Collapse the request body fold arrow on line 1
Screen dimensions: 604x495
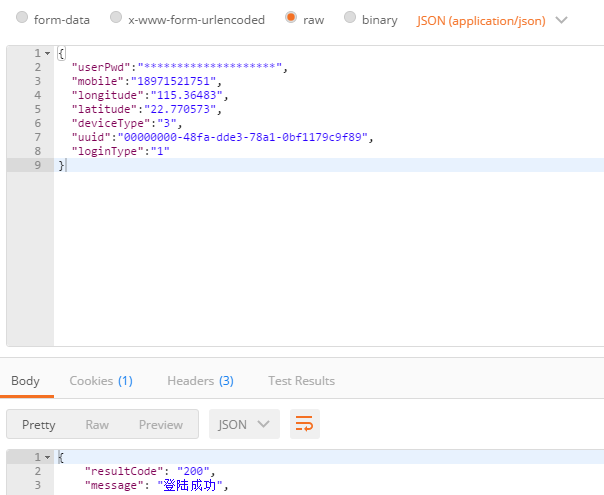(47, 53)
